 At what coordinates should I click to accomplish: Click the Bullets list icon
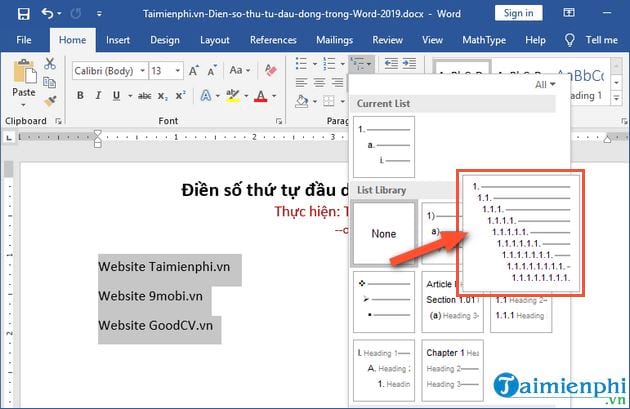[x=302, y=63]
